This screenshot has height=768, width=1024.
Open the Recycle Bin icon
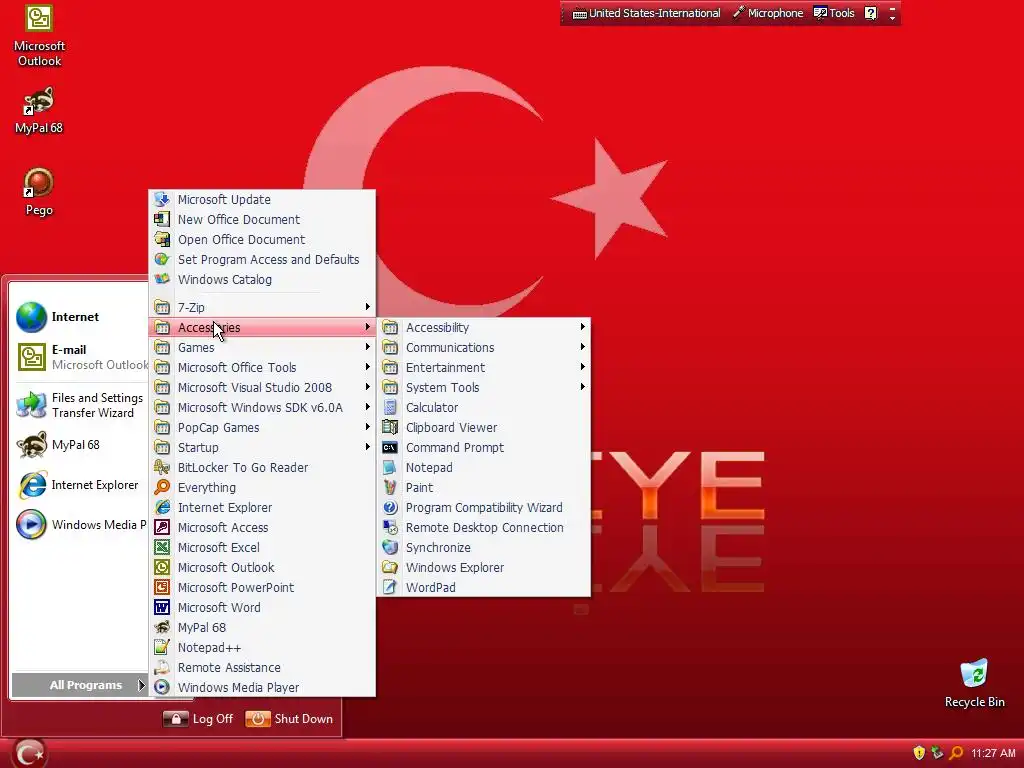tap(974, 684)
